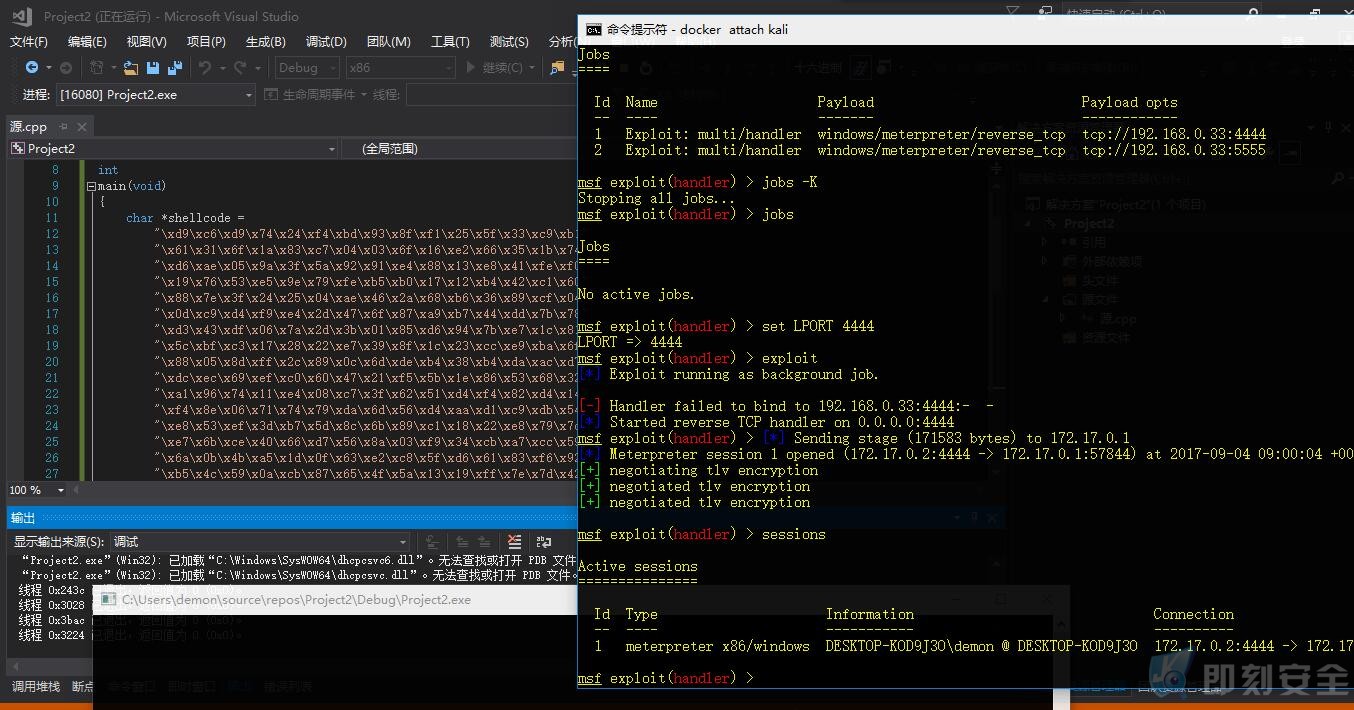Close the 源.cpp editor tab
1354x710 pixels.
point(83,126)
